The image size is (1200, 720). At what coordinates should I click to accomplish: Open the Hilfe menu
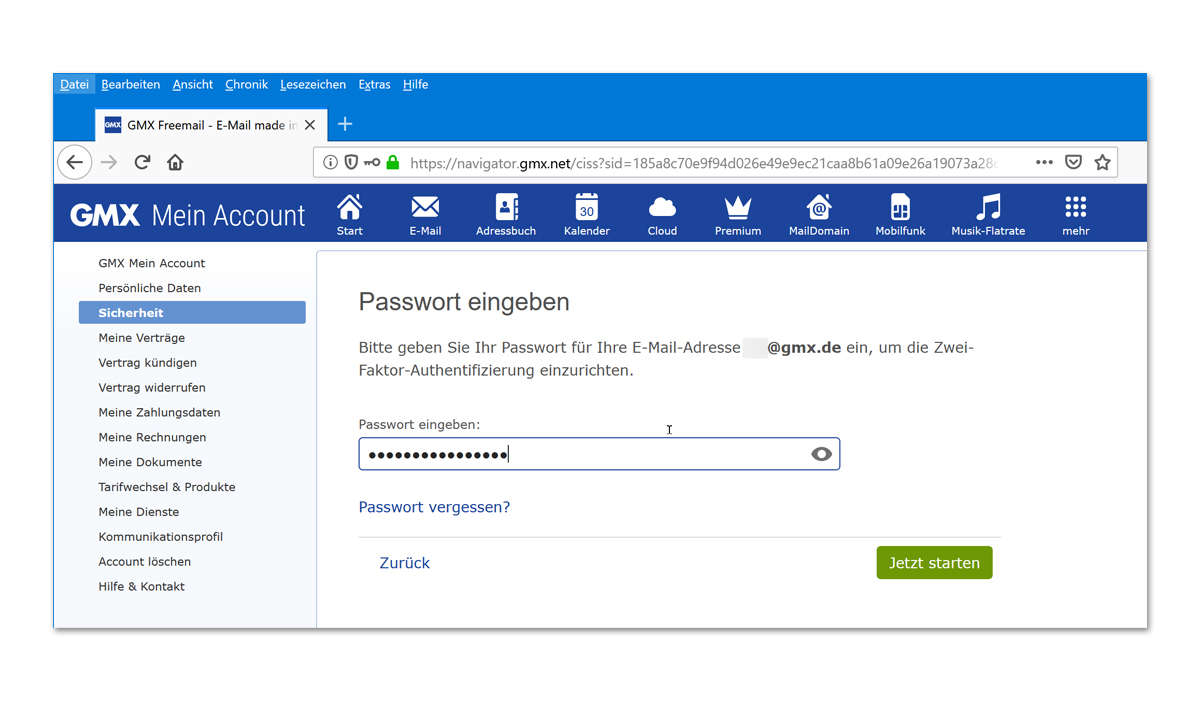[416, 84]
